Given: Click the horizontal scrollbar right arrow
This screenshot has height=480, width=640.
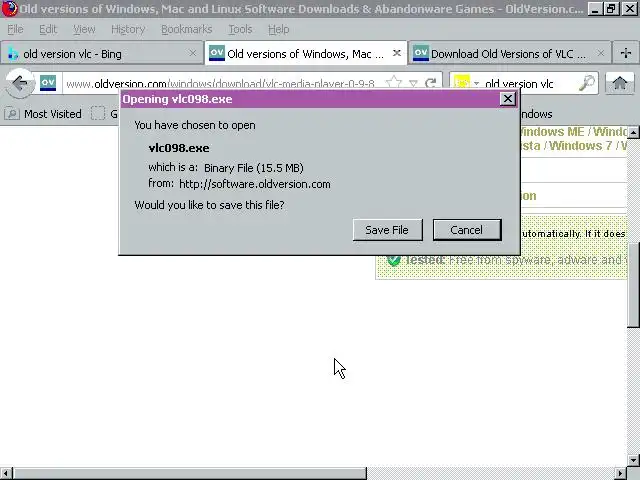Looking at the screenshot, I should 621,473.
